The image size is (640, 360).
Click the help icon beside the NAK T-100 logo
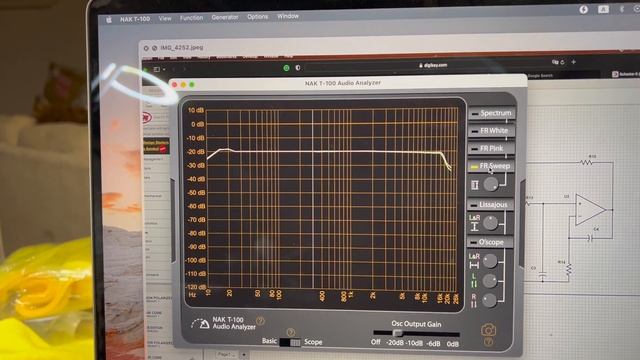coord(260,320)
